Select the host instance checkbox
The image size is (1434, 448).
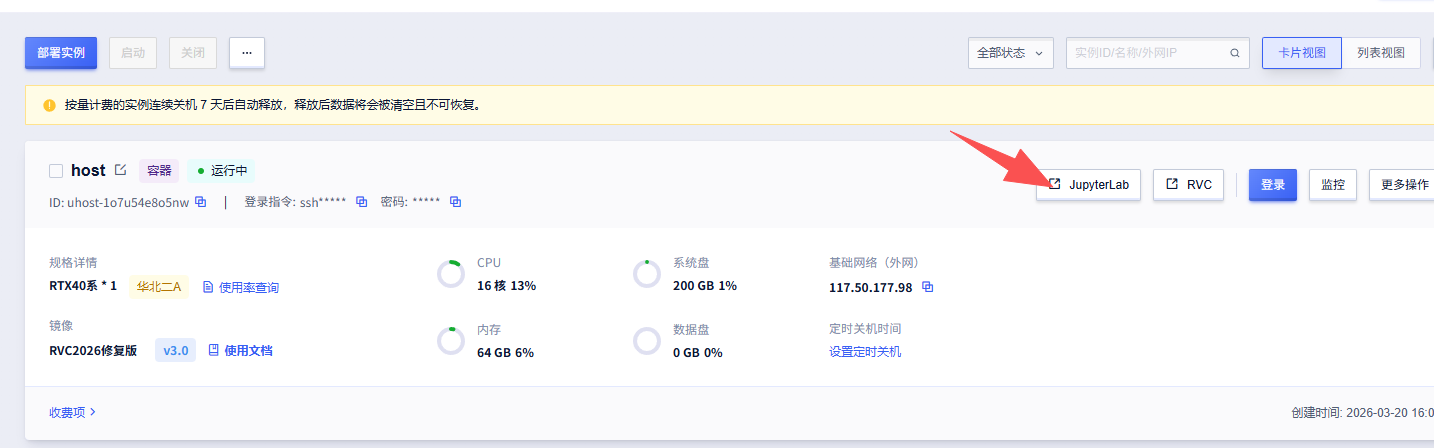click(56, 171)
